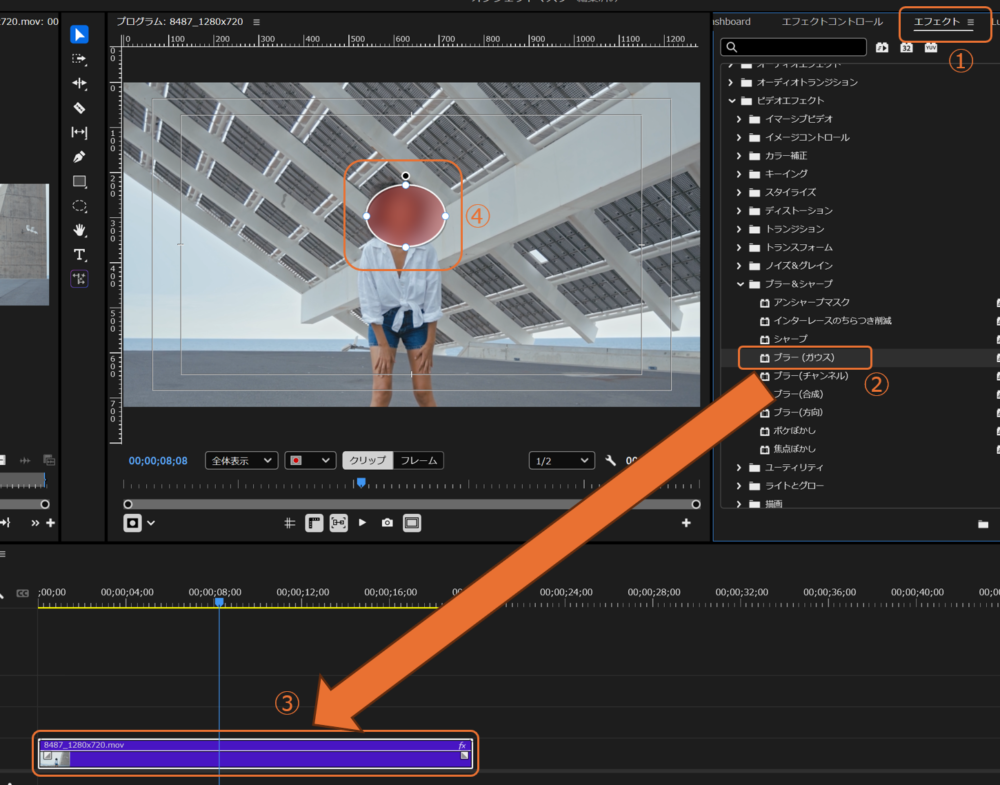
Task: Select the Ellipse tool
Action: (x=79, y=206)
